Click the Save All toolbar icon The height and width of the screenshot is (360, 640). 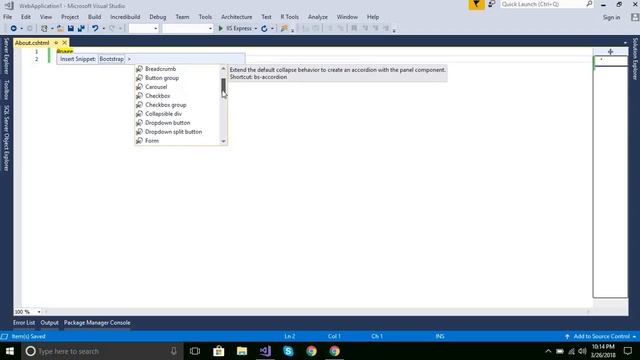(81, 29)
